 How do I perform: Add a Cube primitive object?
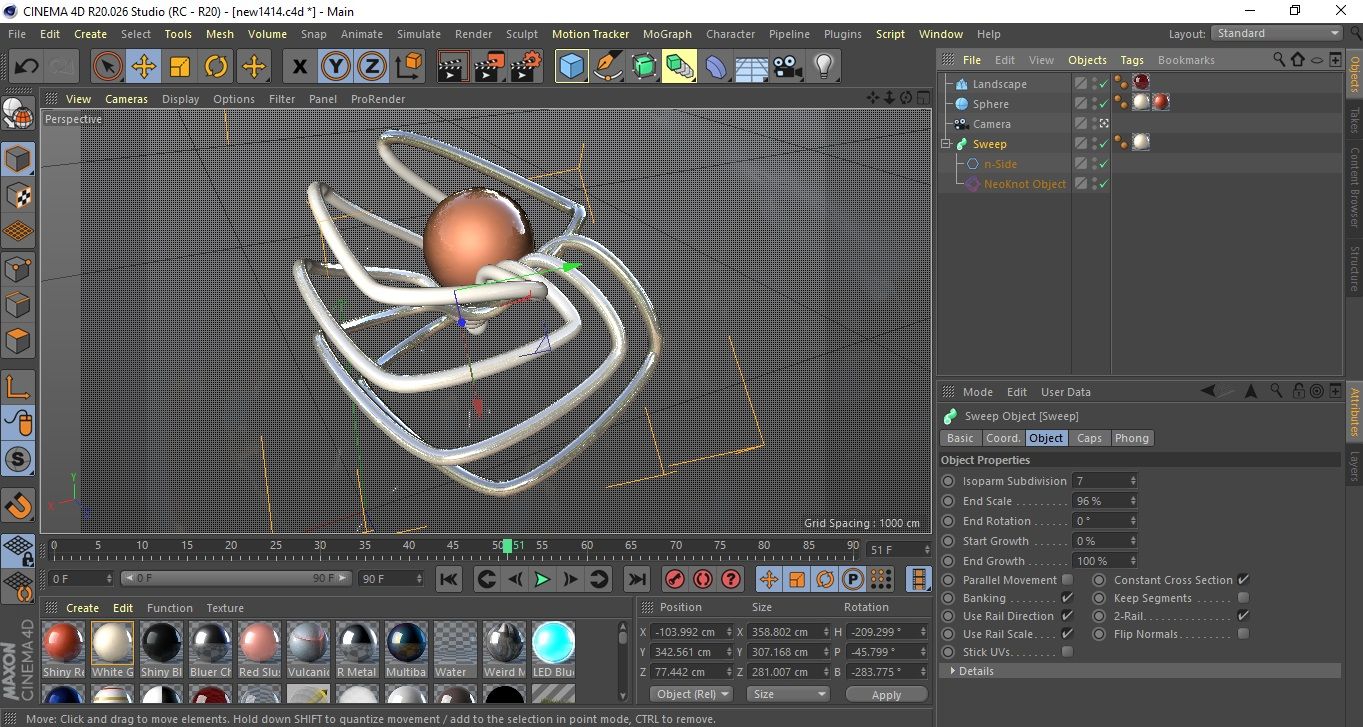(571, 67)
